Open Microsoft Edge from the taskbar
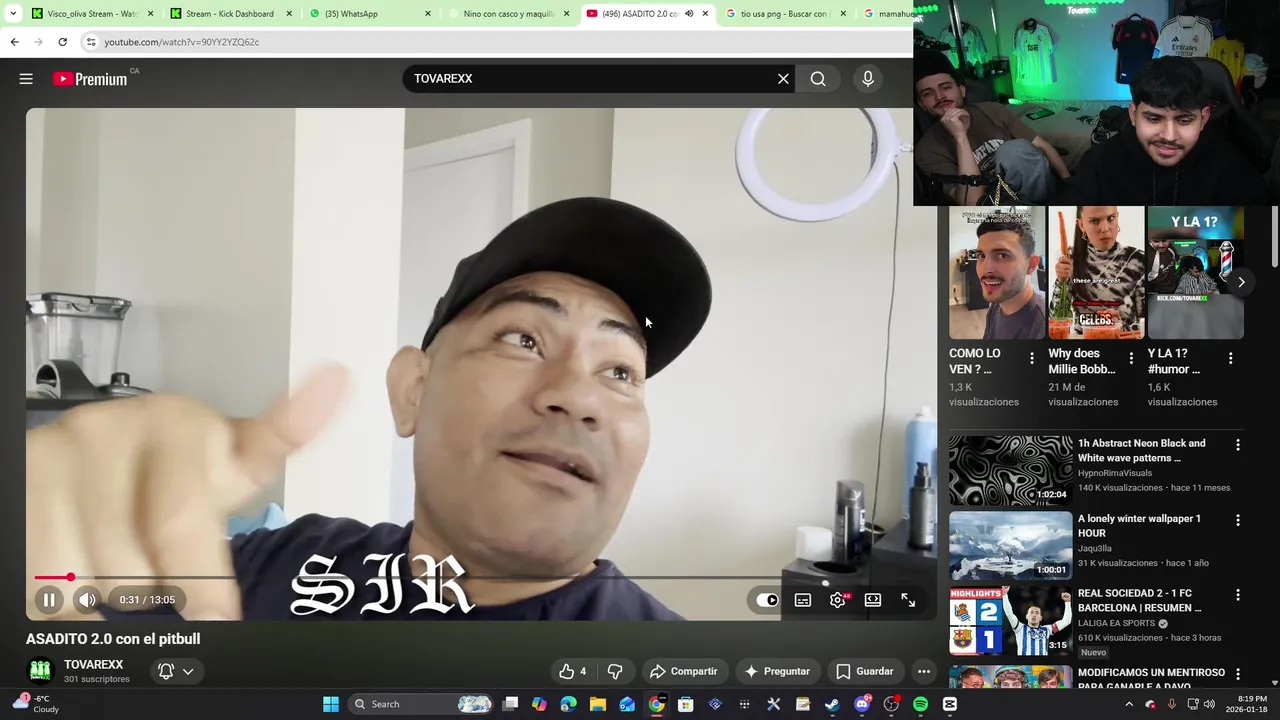 coord(568,704)
